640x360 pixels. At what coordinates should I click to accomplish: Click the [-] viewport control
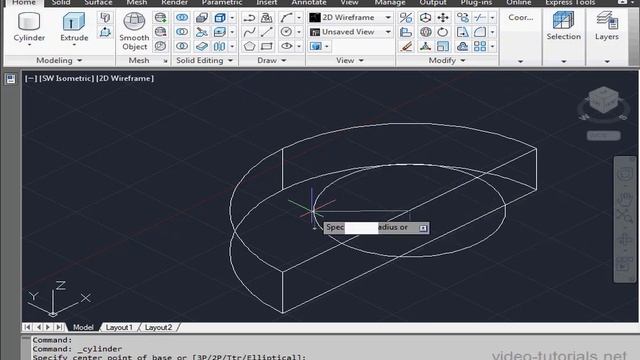31,78
